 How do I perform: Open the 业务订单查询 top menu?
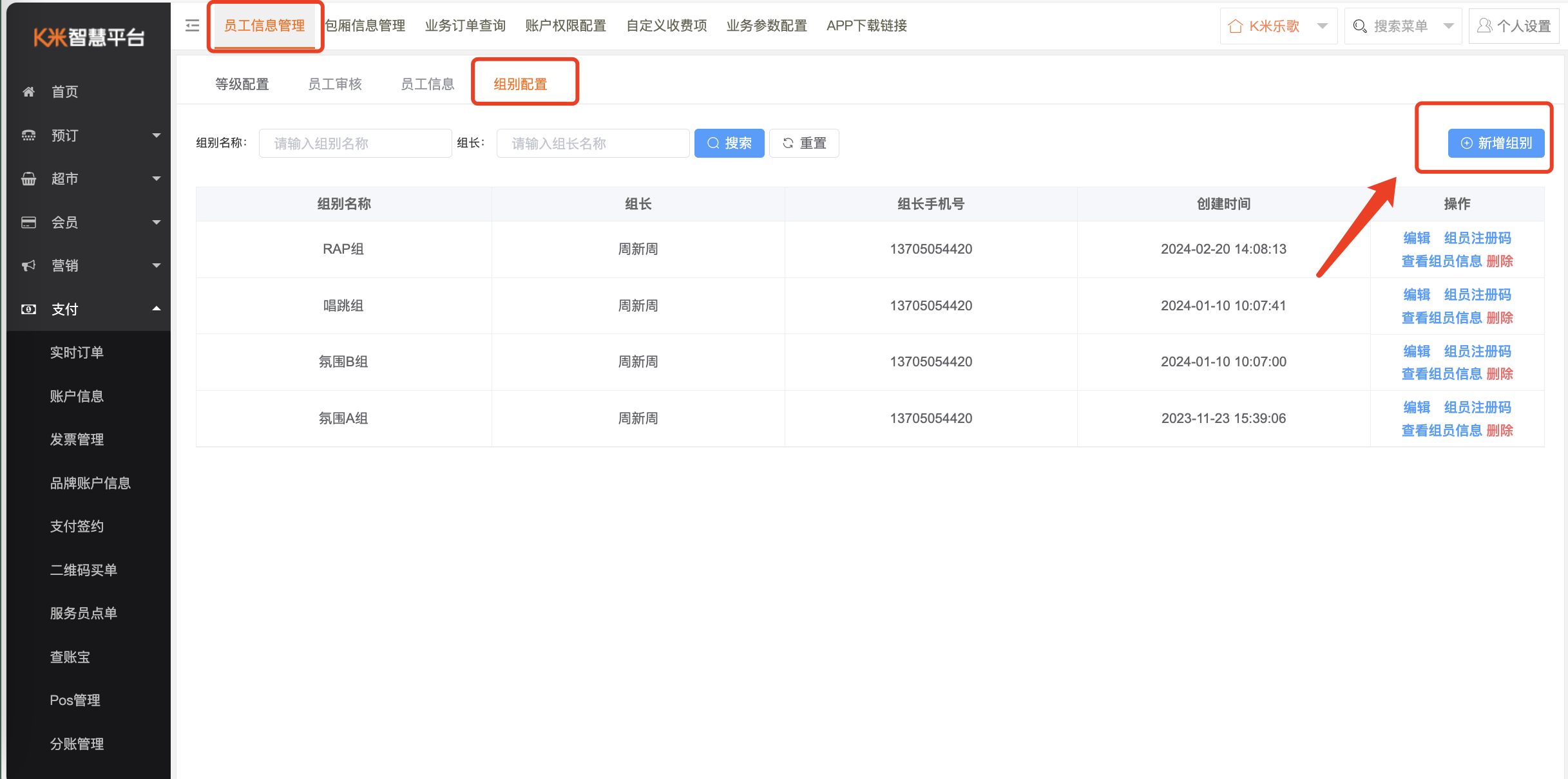pyautogui.click(x=465, y=26)
